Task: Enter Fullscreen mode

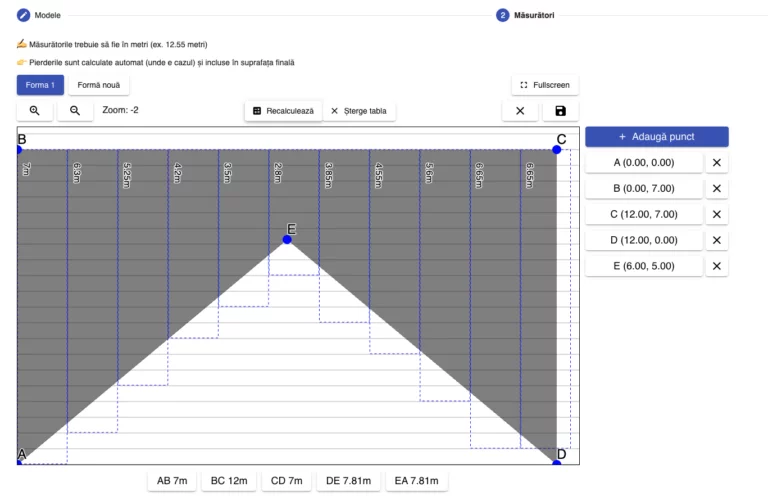Action: [545, 85]
